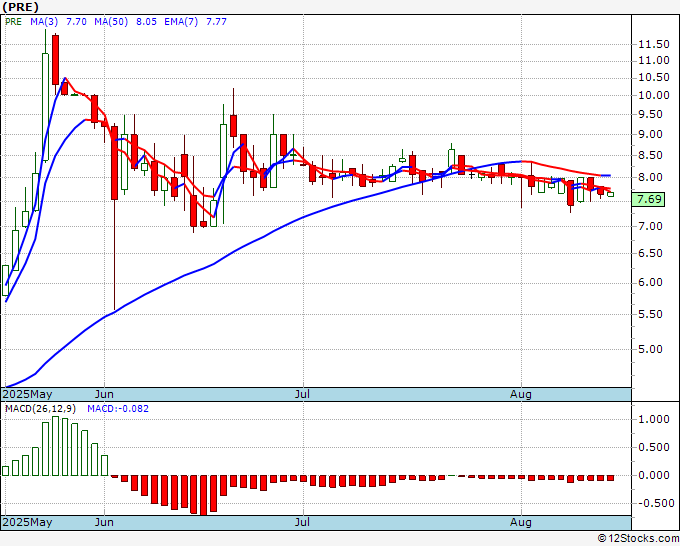
Task: Click the 5.50 price axis label
Action: [x=651, y=314]
